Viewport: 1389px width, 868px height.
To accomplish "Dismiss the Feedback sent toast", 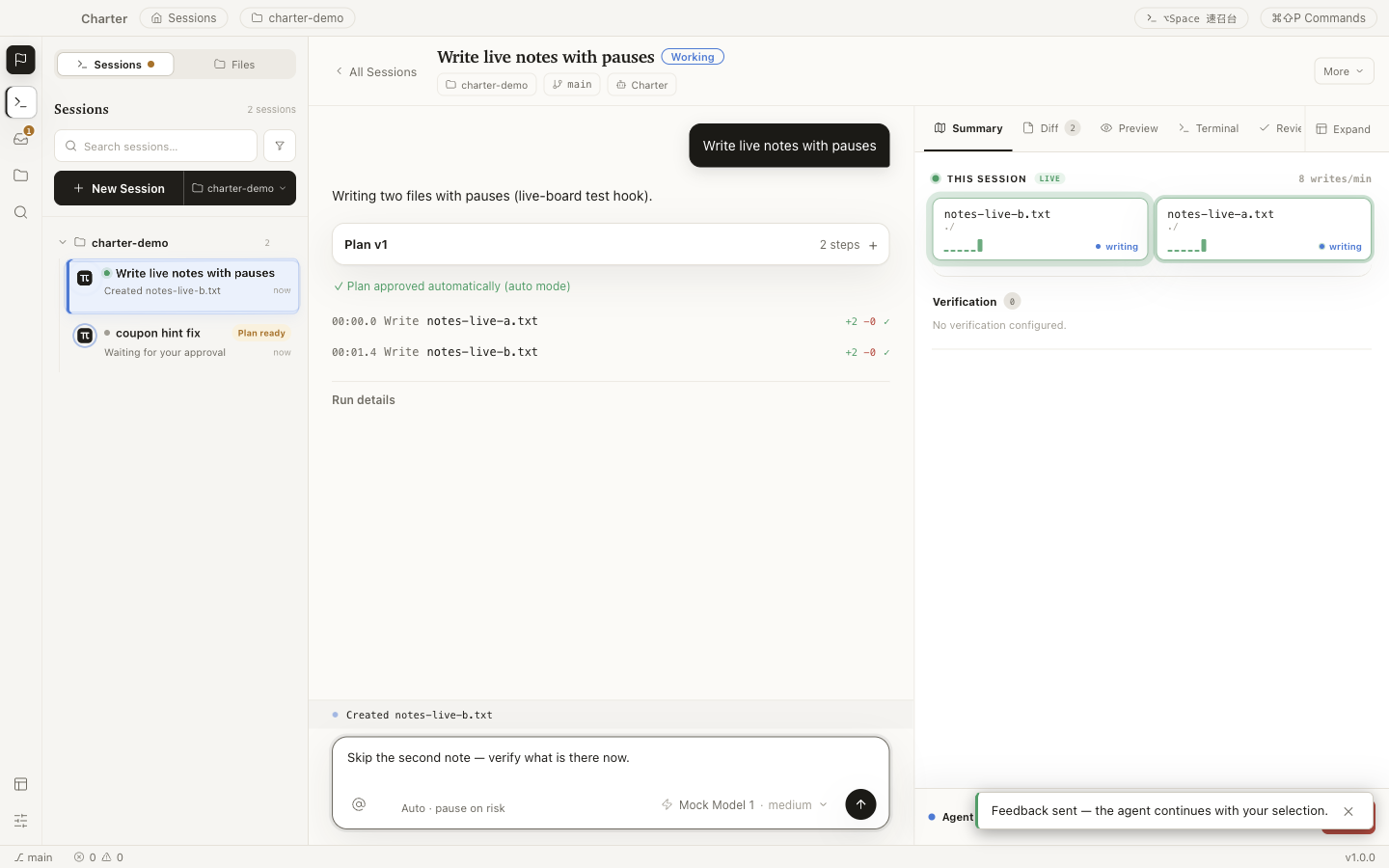I will click(1348, 811).
